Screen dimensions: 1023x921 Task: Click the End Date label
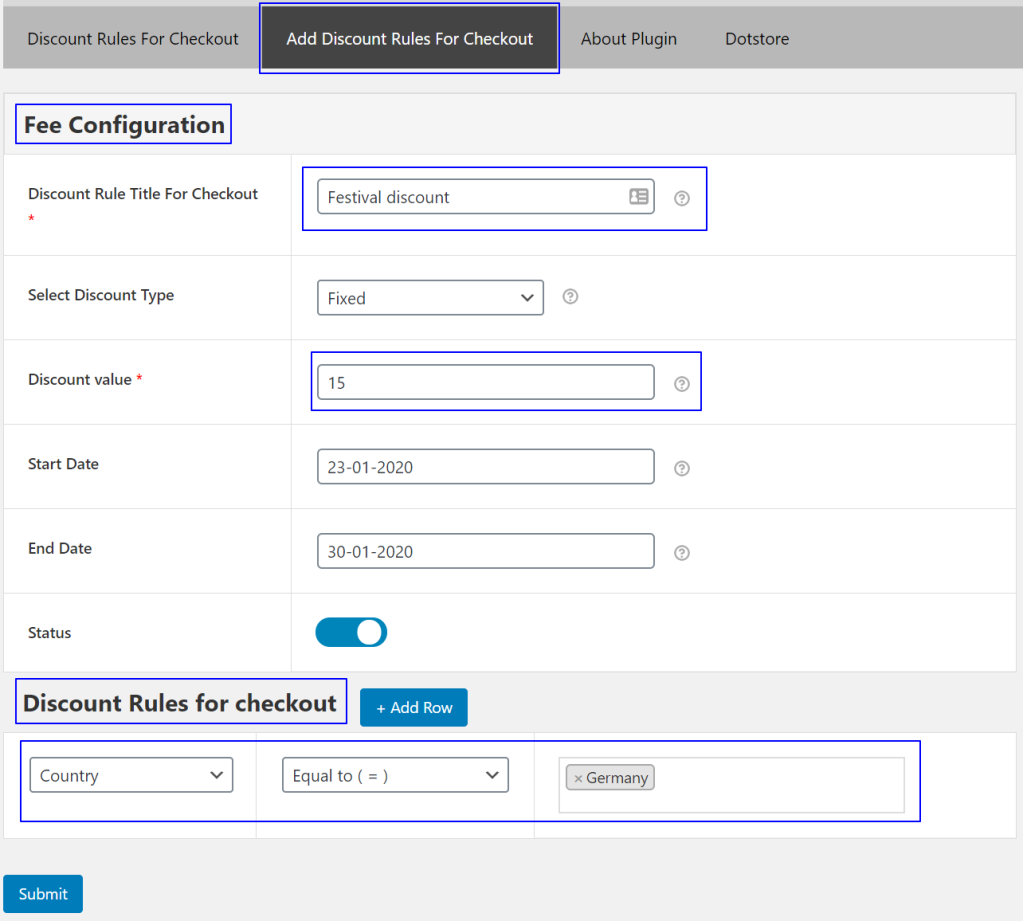pos(60,549)
